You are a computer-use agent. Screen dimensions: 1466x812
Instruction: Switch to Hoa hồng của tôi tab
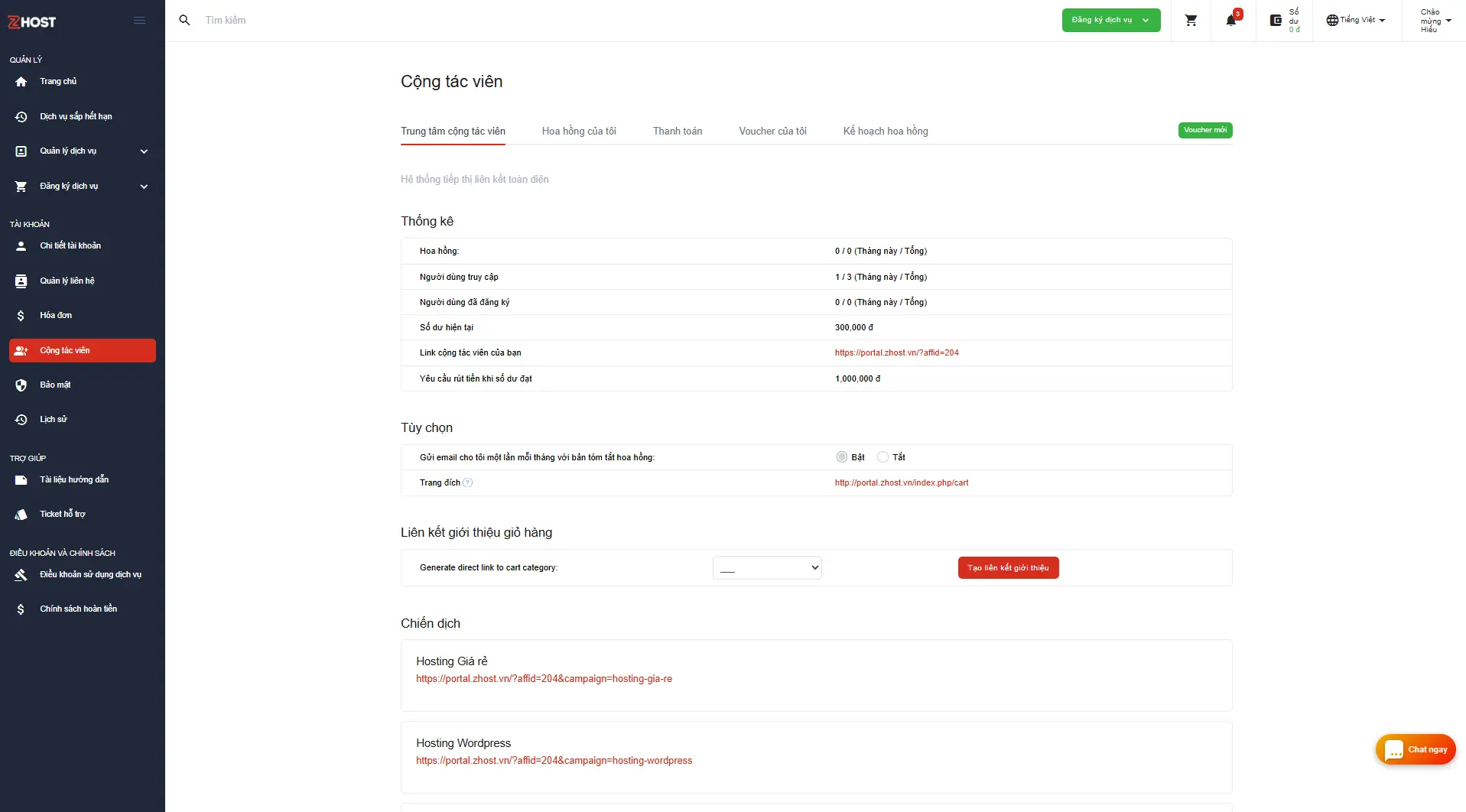click(x=579, y=132)
